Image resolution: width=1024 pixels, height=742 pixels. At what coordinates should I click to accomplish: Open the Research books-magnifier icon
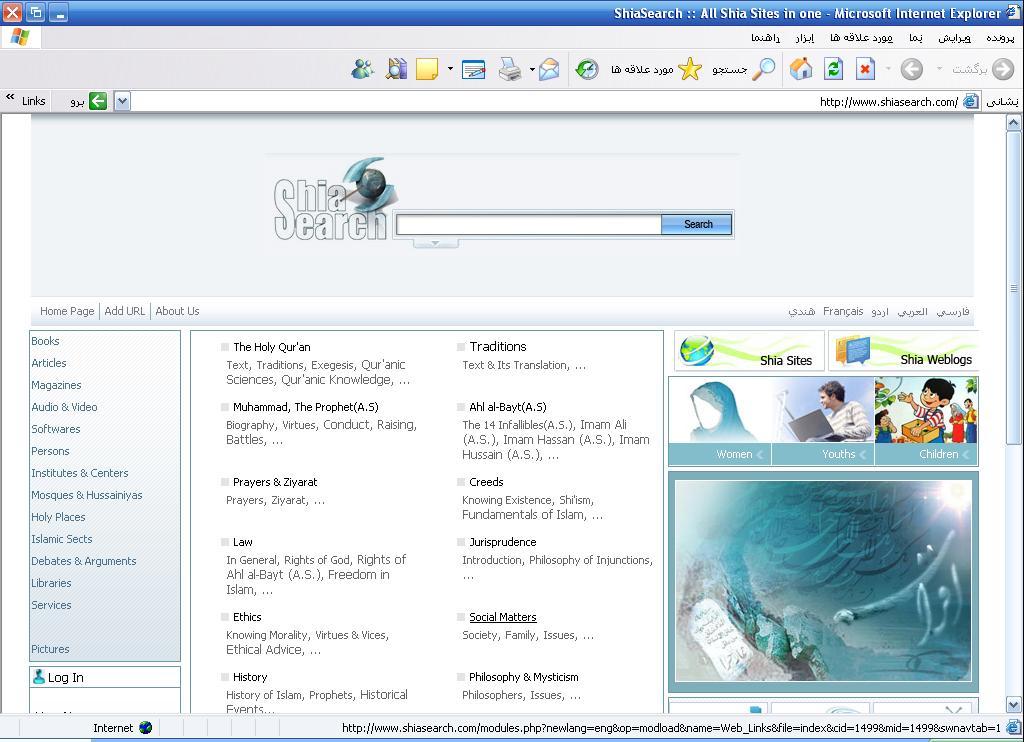(396, 69)
